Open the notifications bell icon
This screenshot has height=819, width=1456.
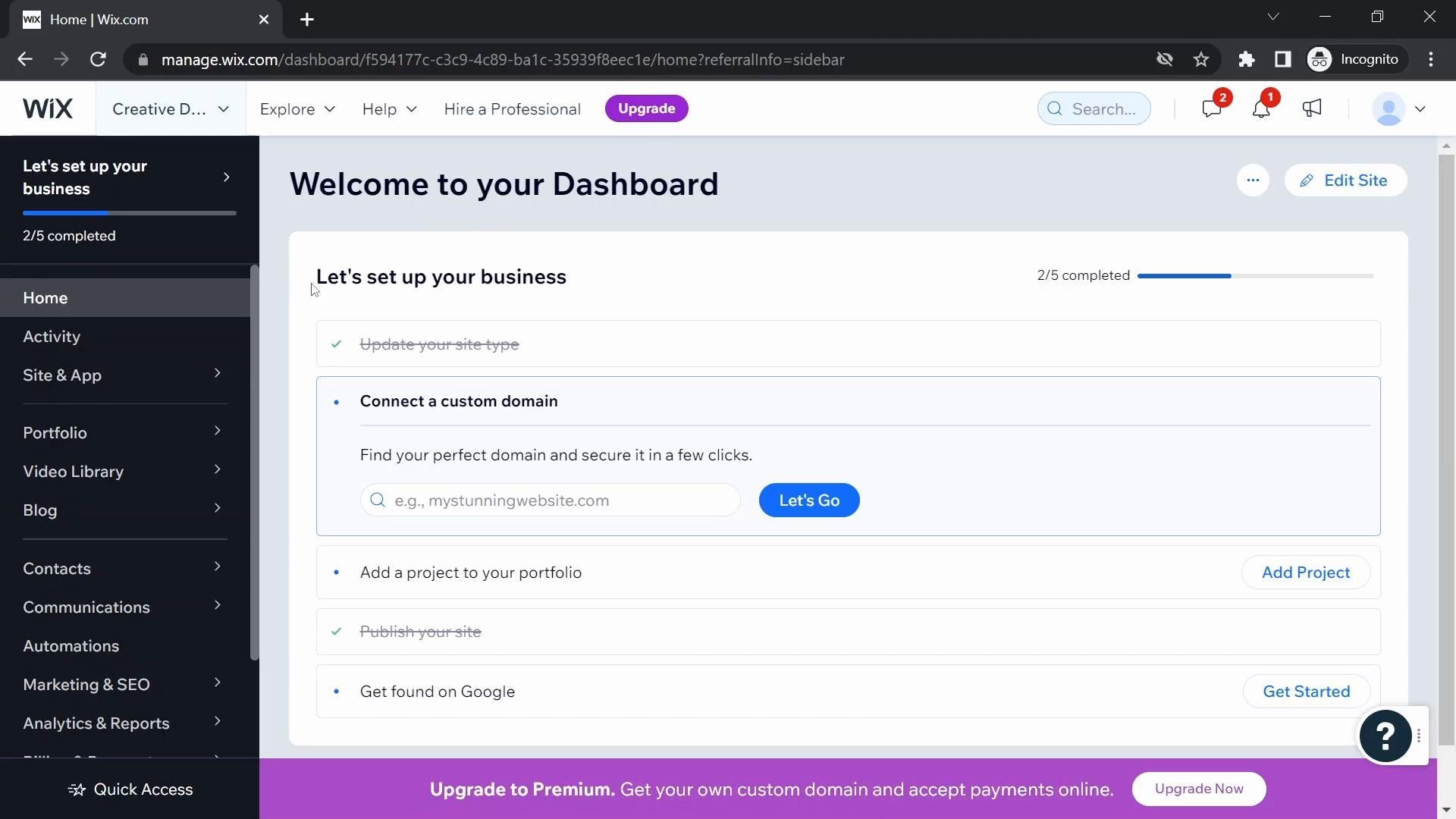click(1260, 109)
